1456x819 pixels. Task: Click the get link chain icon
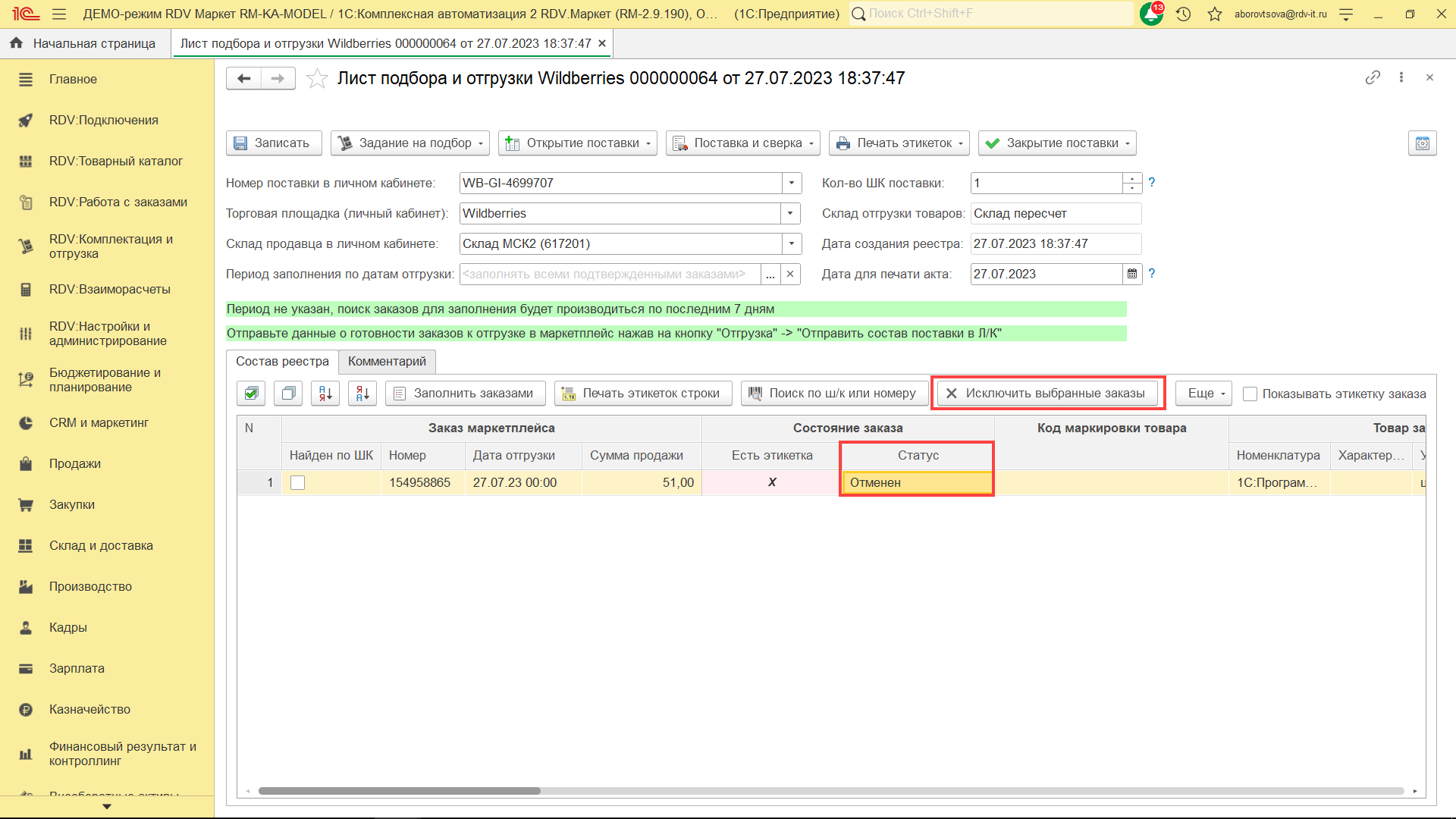coord(1373,77)
